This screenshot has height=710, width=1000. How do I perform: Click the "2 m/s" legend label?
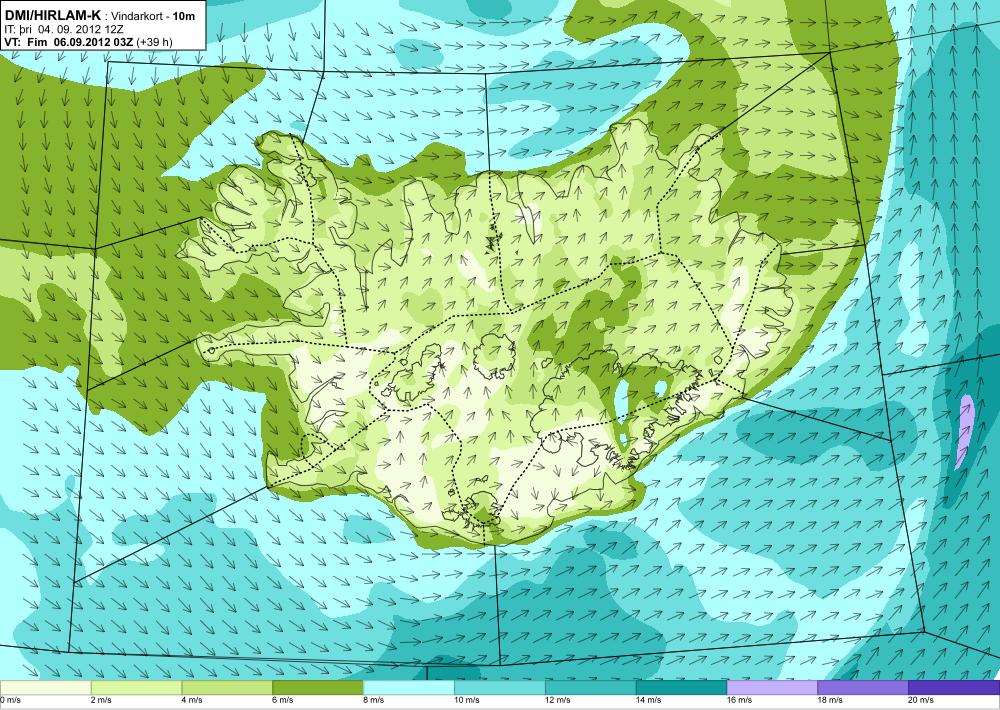[x=102, y=700]
